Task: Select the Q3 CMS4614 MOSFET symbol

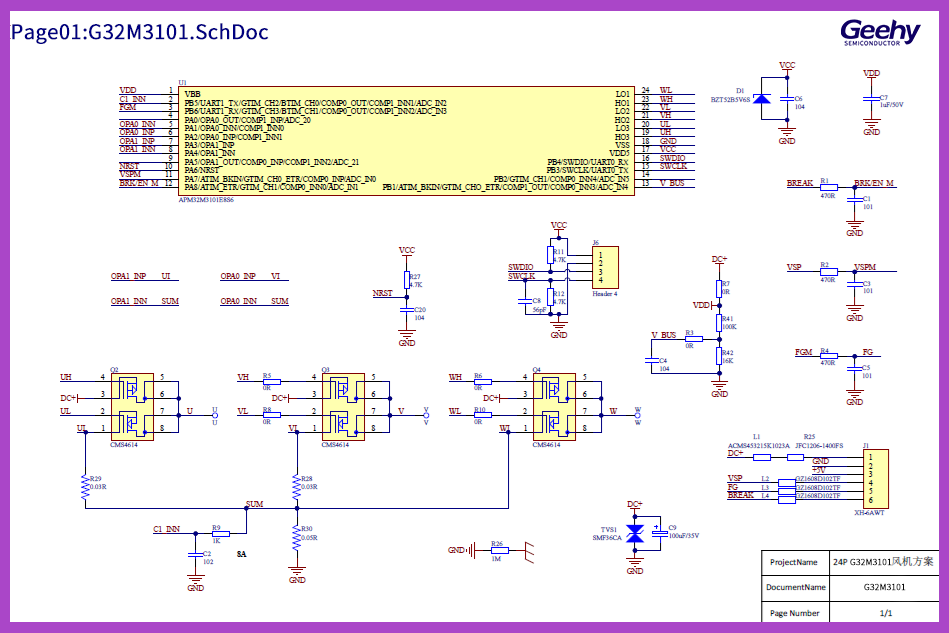Action: (343, 402)
